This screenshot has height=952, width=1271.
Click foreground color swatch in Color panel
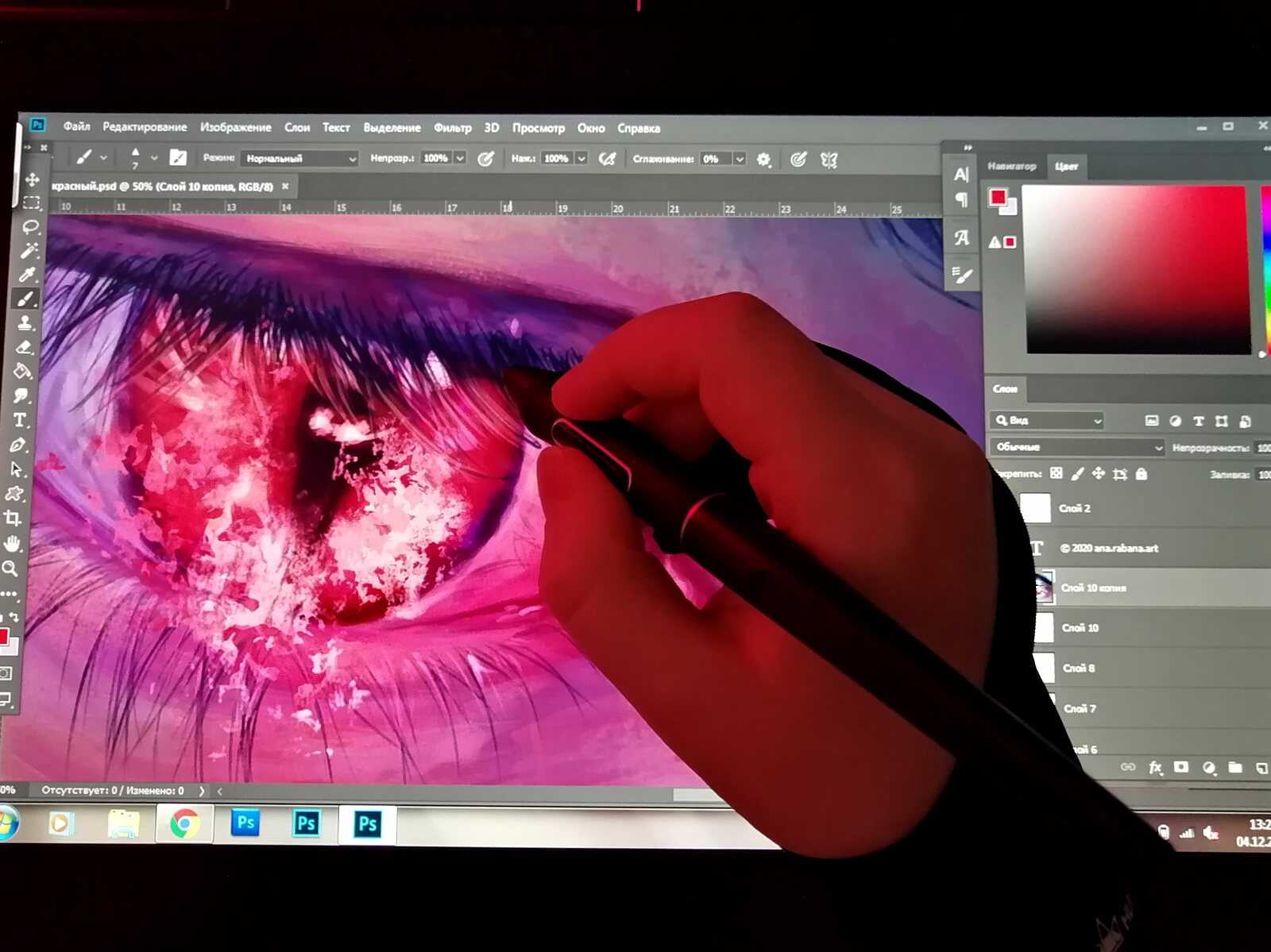coord(998,197)
